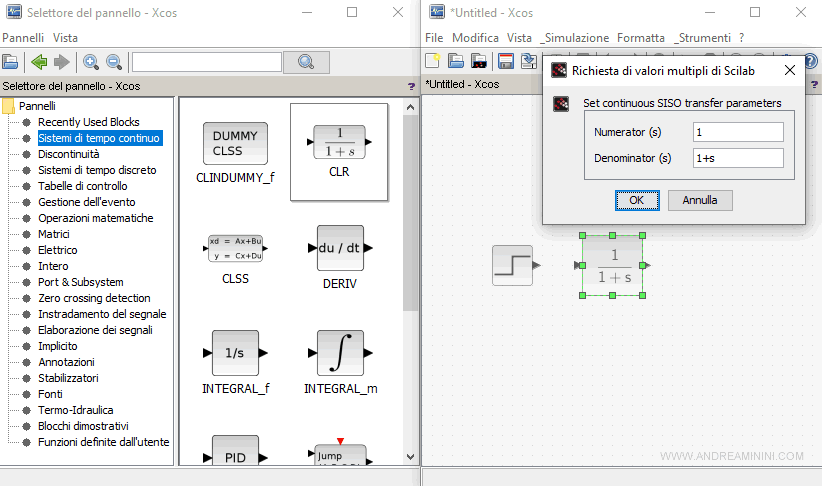Open the Vista menu in the Xcos window
822x486 pixels.
pyautogui.click(x=519, y=38)
